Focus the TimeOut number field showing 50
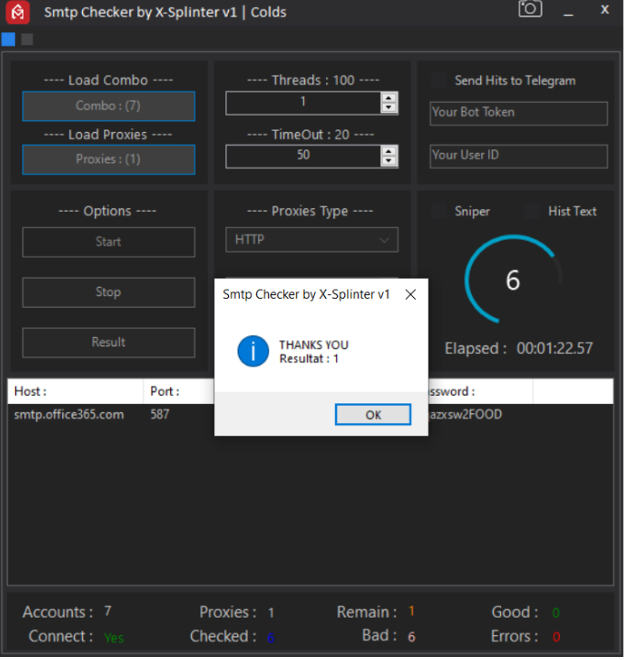Screen dimensions: 625x660 tap(303, 156)
